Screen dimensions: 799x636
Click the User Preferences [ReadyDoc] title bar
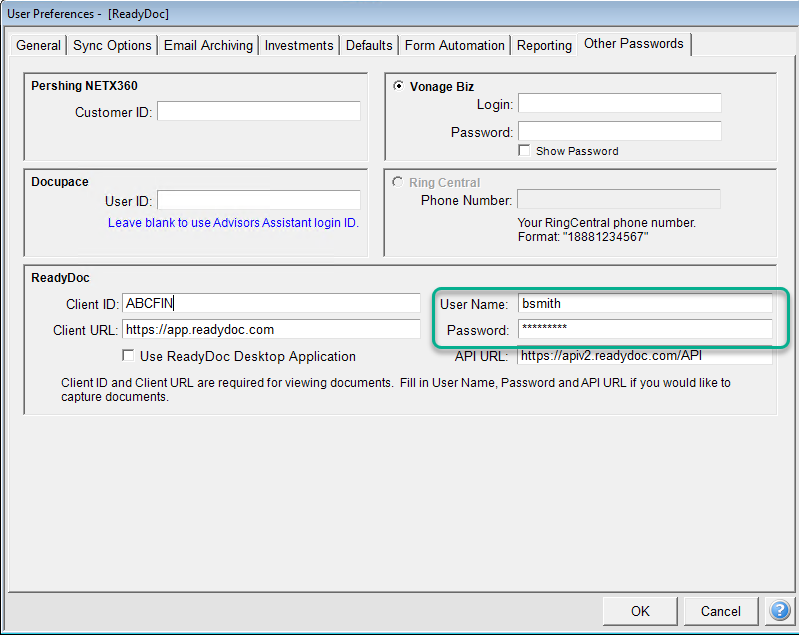click(x=400, y=13)
